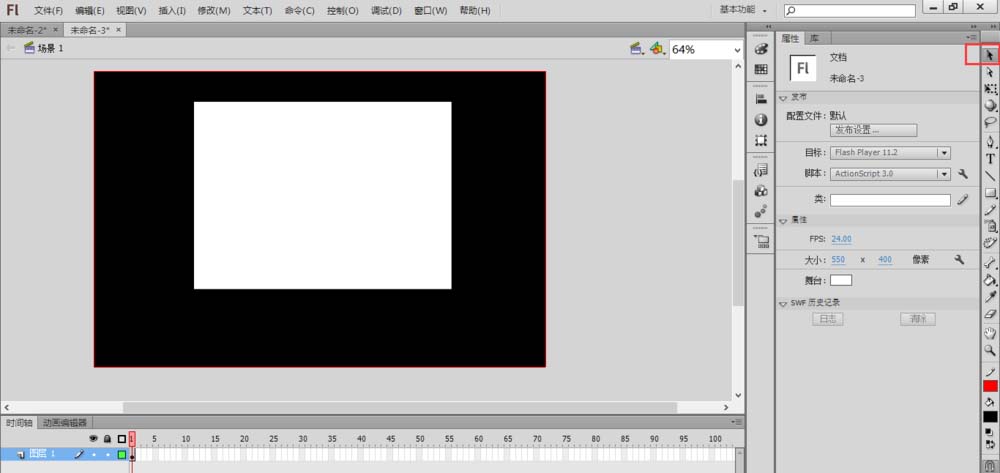The width and height of the screenshot is (1000, 473).
Task: Select the Line tool
Action: pyautogui.click(x=990, y=175)
